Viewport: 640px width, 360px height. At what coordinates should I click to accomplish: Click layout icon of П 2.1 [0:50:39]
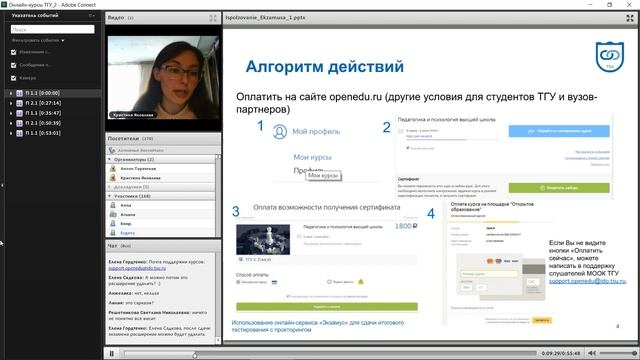tap(19, 123)
